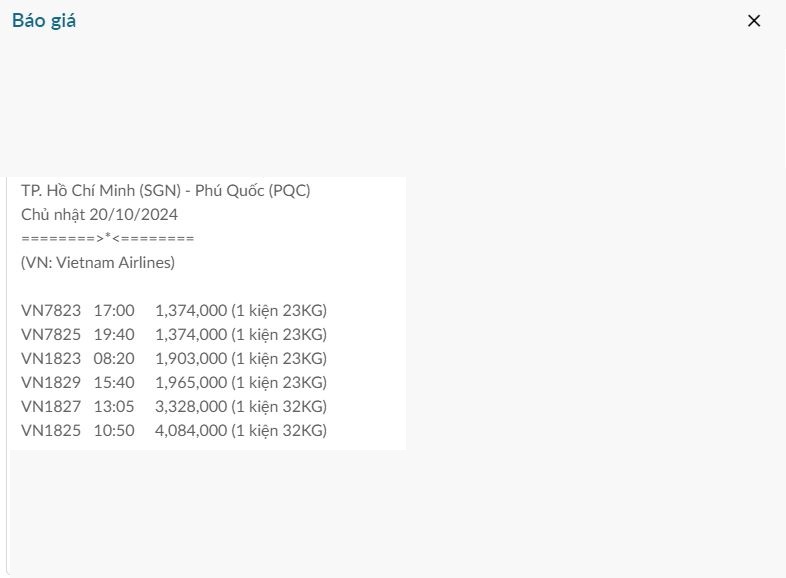The image size is (786, 578).
Task: Select flight number VN7825
Action: tap(51, 334)
